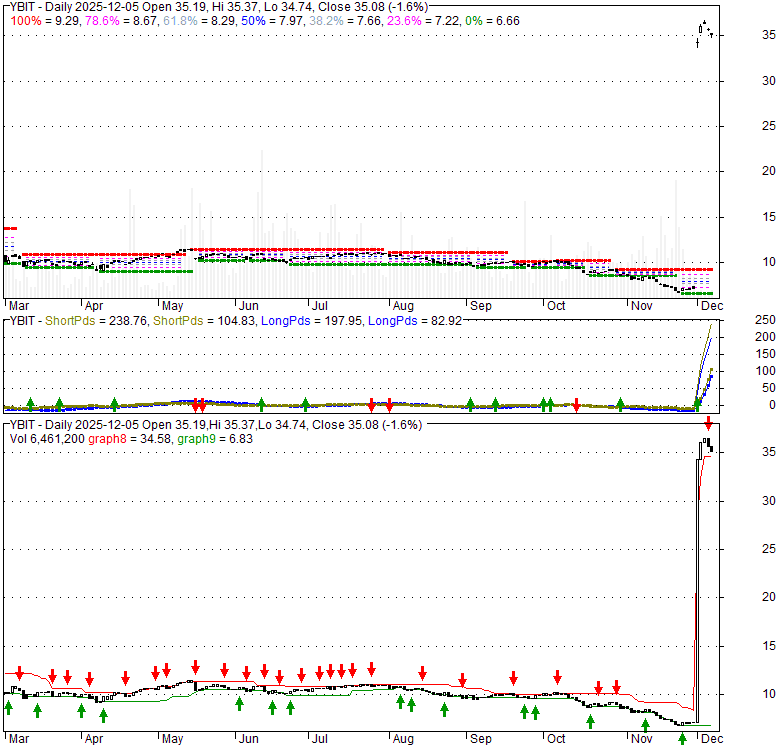
Task: Select the Jun label under the top chart
Action: click(x=248, y=306)
